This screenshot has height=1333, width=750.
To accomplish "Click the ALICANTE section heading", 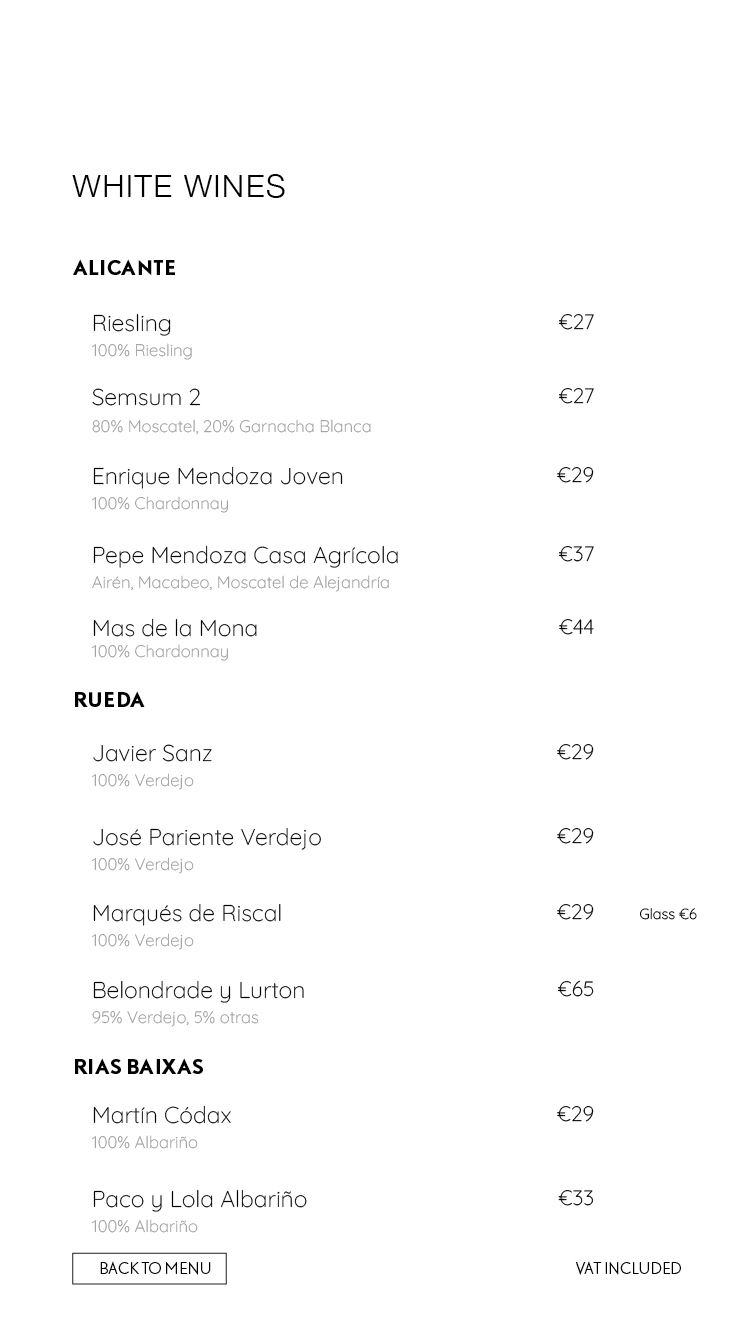I will (124, 269).
